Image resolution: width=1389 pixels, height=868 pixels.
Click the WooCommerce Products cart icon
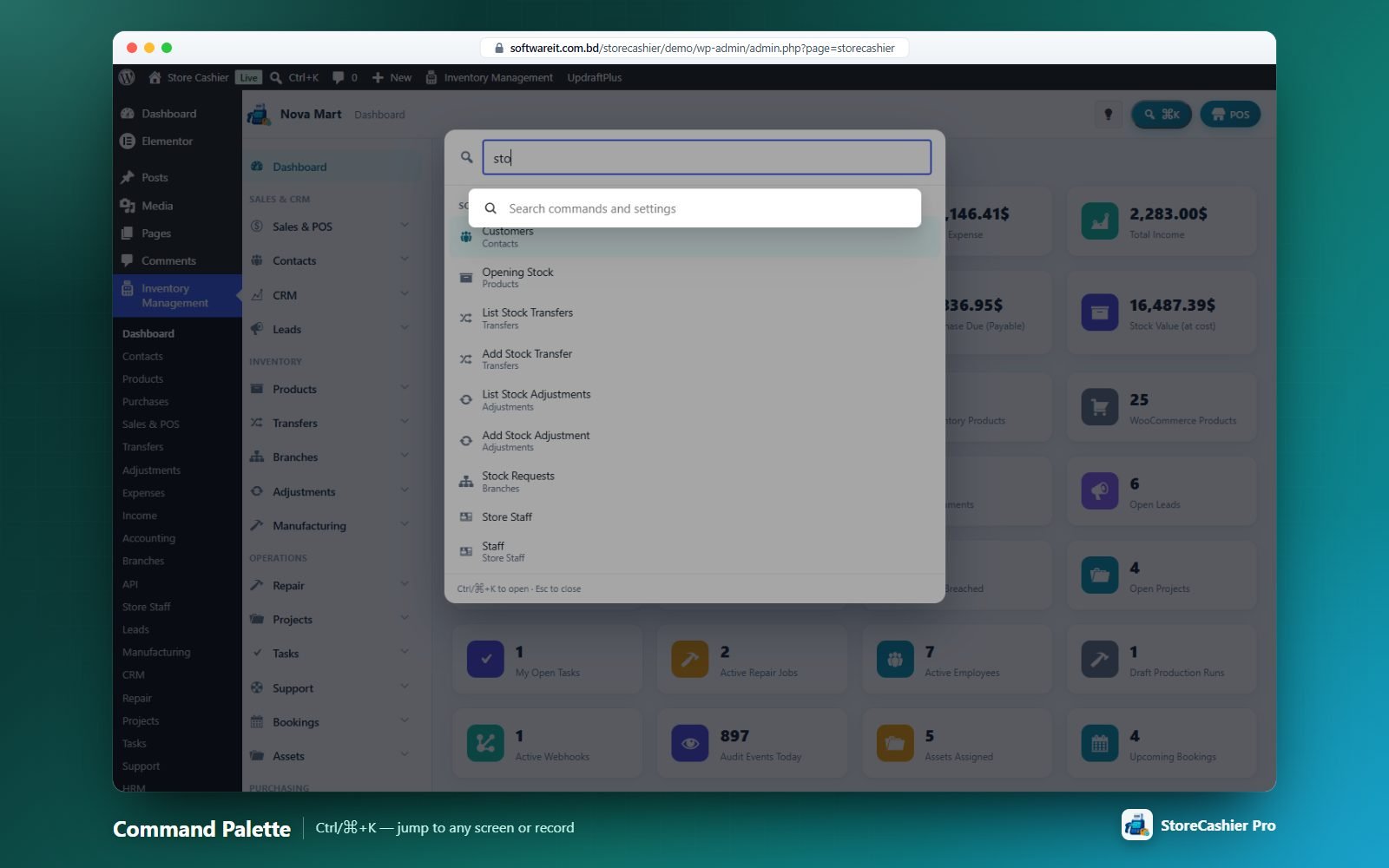tap(1100, 407)
